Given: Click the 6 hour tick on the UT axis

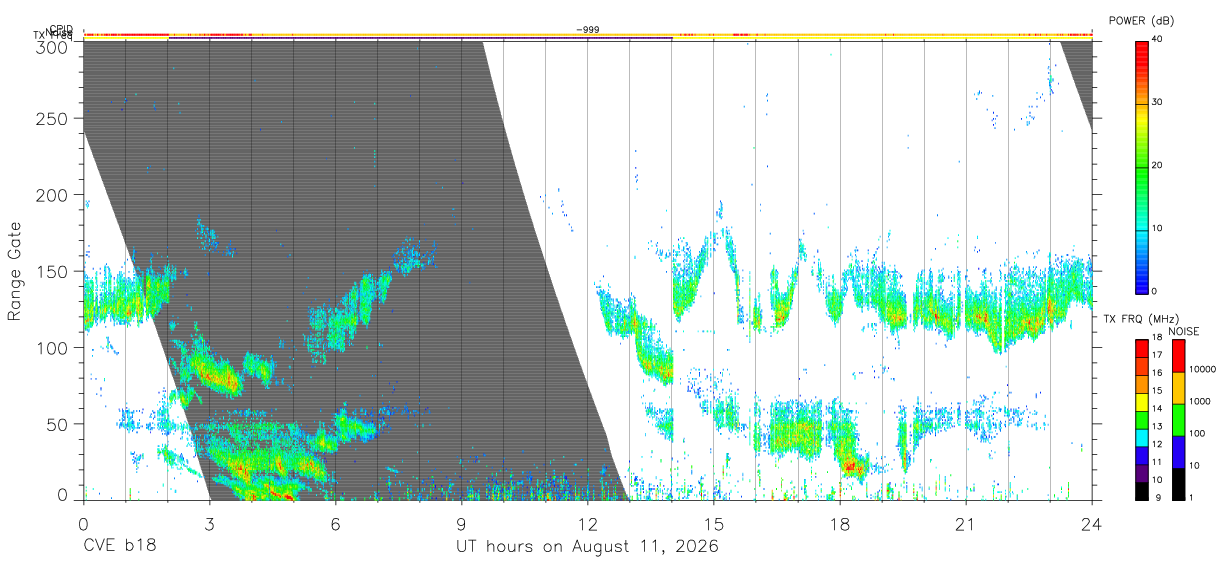Looking at the screenshot, I should (335, 524).
